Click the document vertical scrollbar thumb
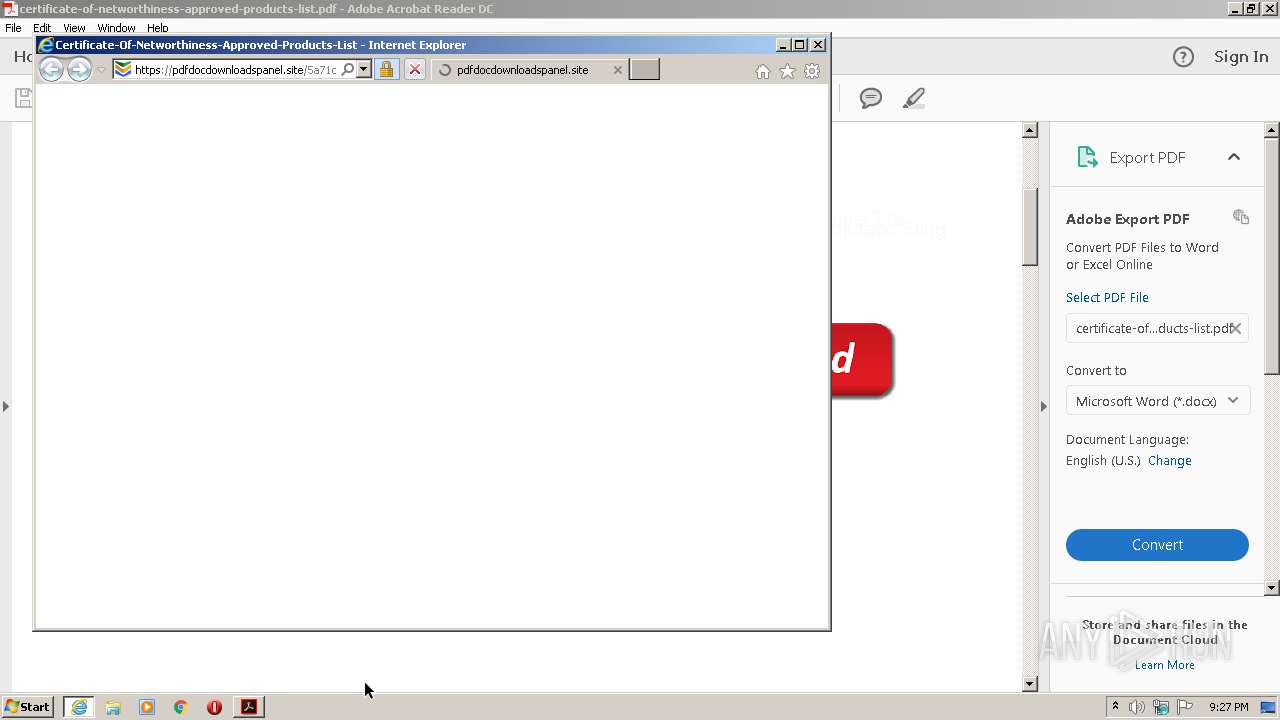 click(1030, 227)
